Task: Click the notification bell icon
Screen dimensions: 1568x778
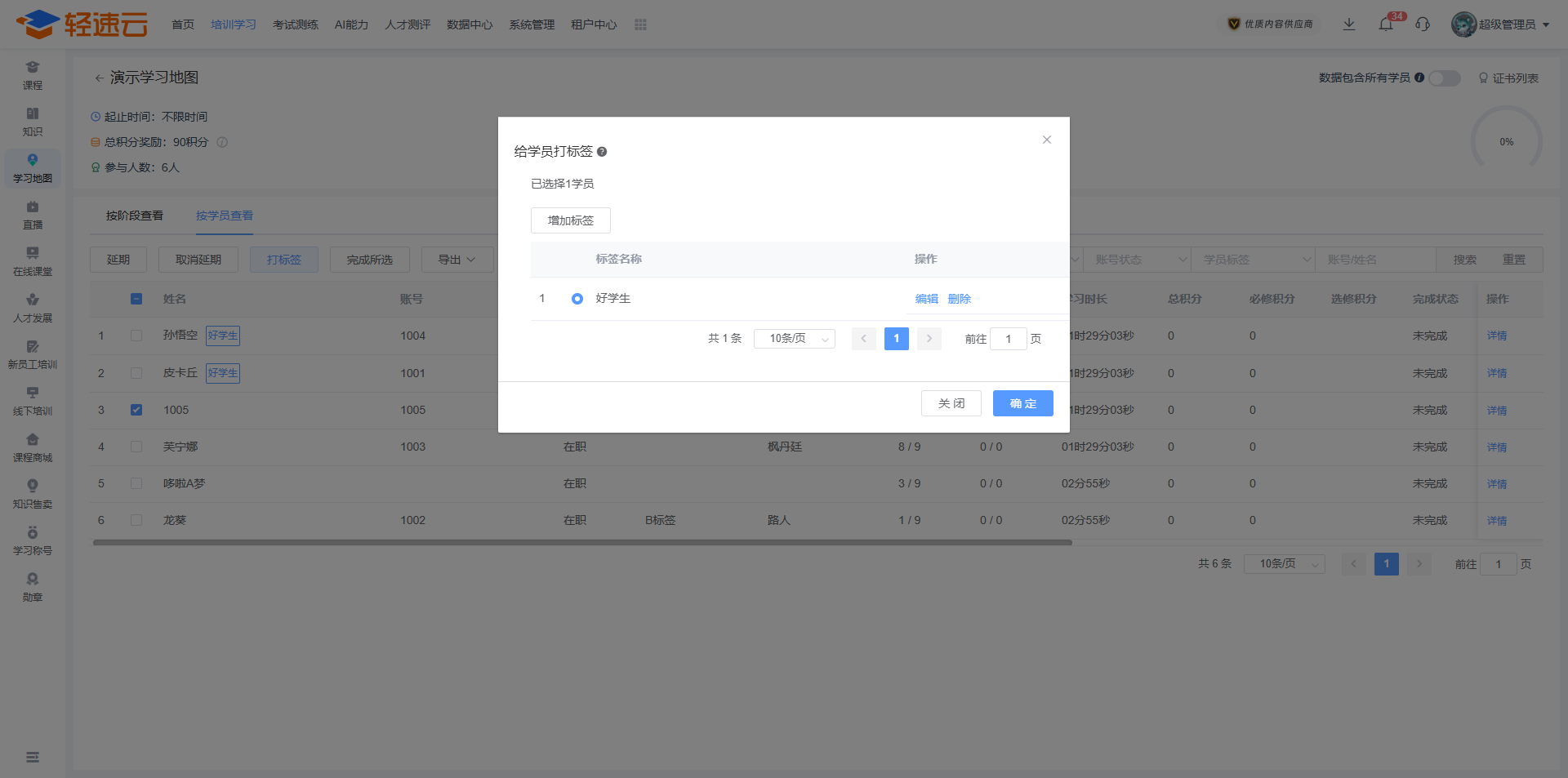Action: pyautogui.click(x=1386, y=24)
